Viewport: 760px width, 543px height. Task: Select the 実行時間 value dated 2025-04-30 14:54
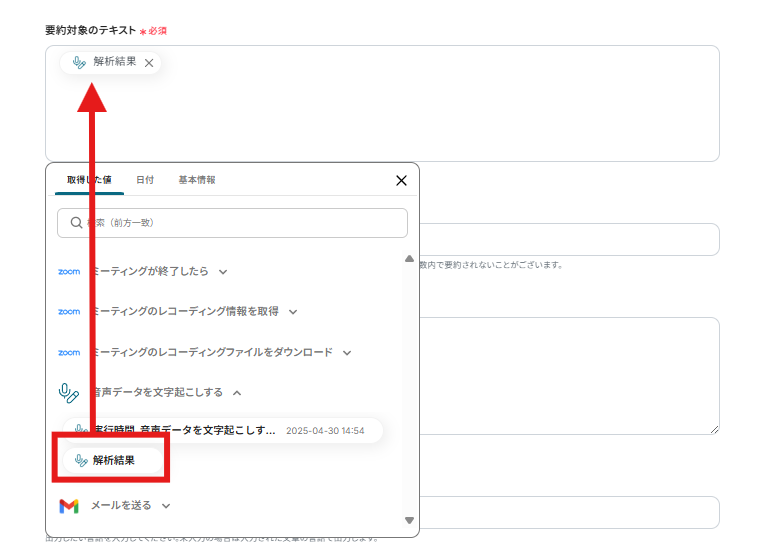coord(223,431)
